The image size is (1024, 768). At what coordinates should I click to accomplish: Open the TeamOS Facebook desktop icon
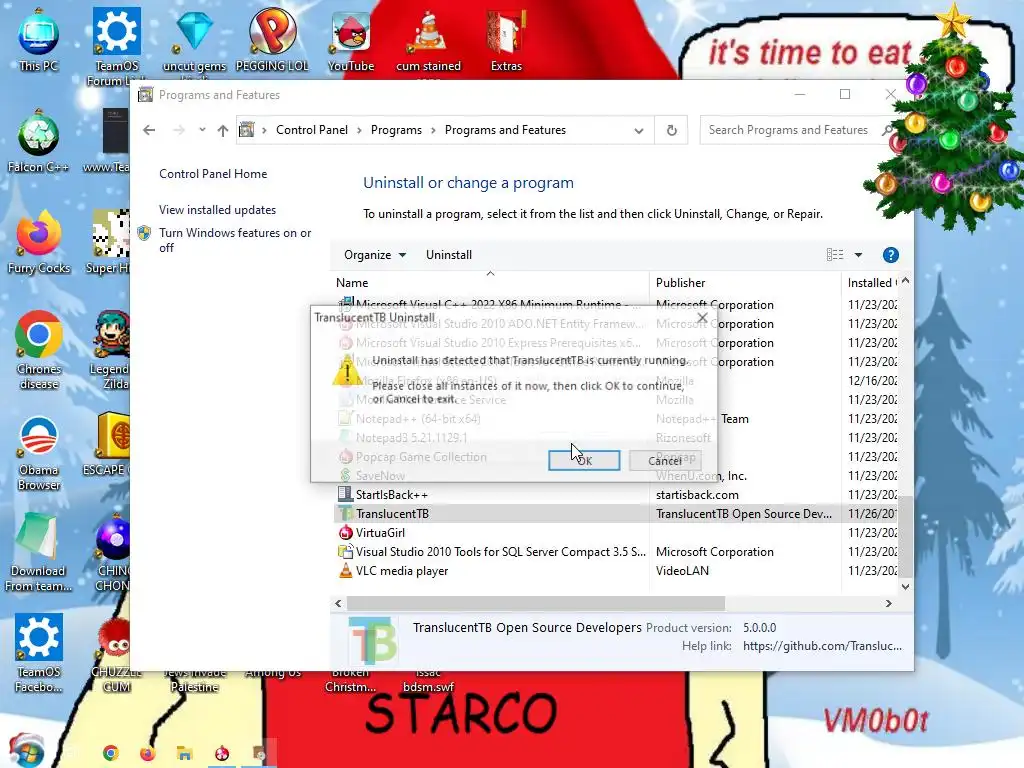(39, 653)
